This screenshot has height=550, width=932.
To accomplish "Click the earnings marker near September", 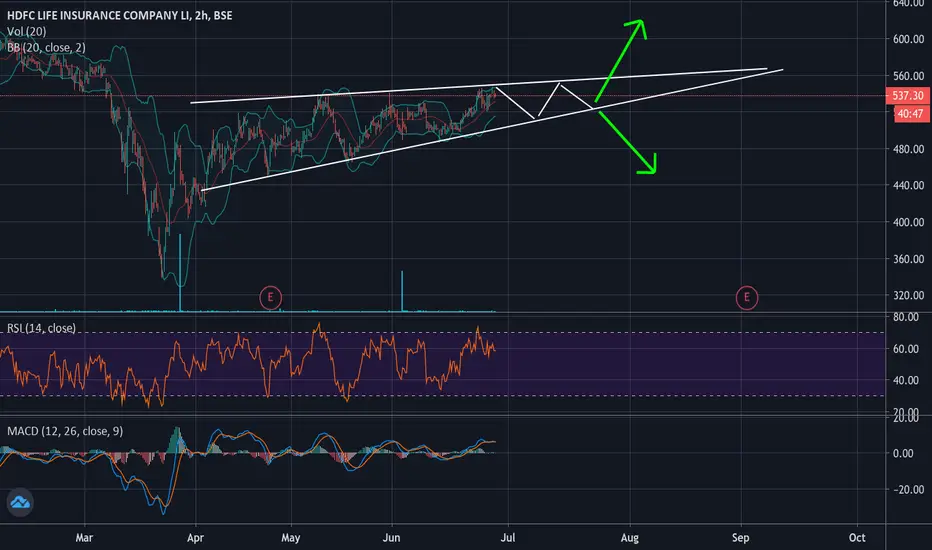I will pos(747,297).
